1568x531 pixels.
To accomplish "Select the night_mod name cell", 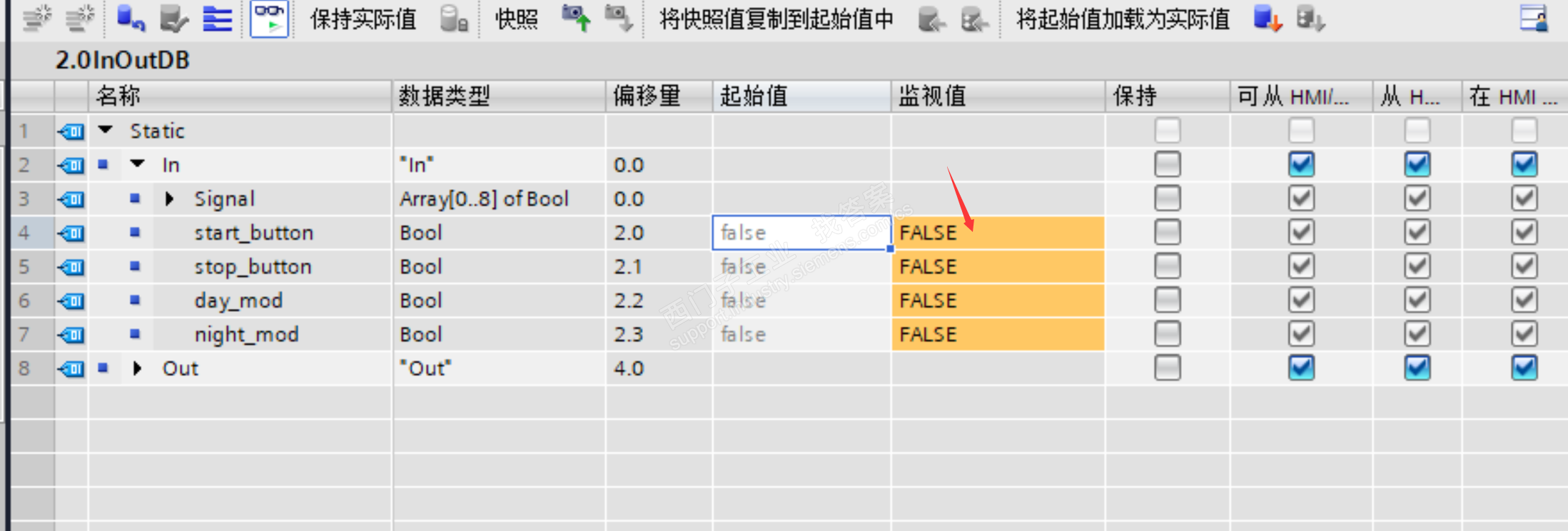I will coord(246,335).
